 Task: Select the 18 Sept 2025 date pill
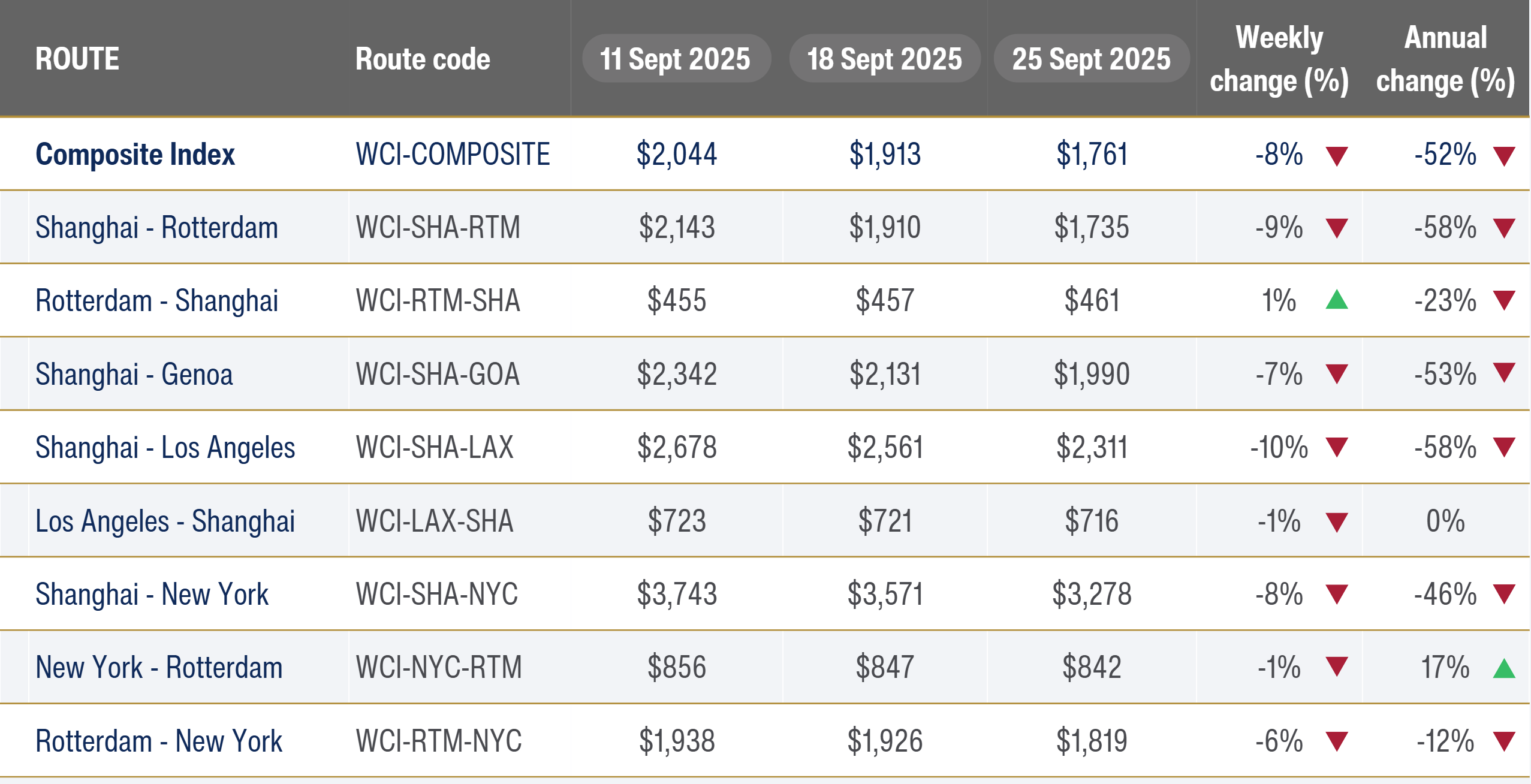(x=884, y=59)
